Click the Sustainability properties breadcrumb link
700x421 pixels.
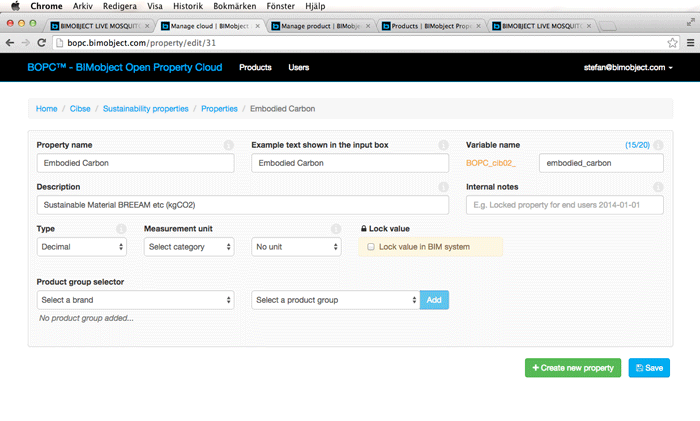pos(145,108)
